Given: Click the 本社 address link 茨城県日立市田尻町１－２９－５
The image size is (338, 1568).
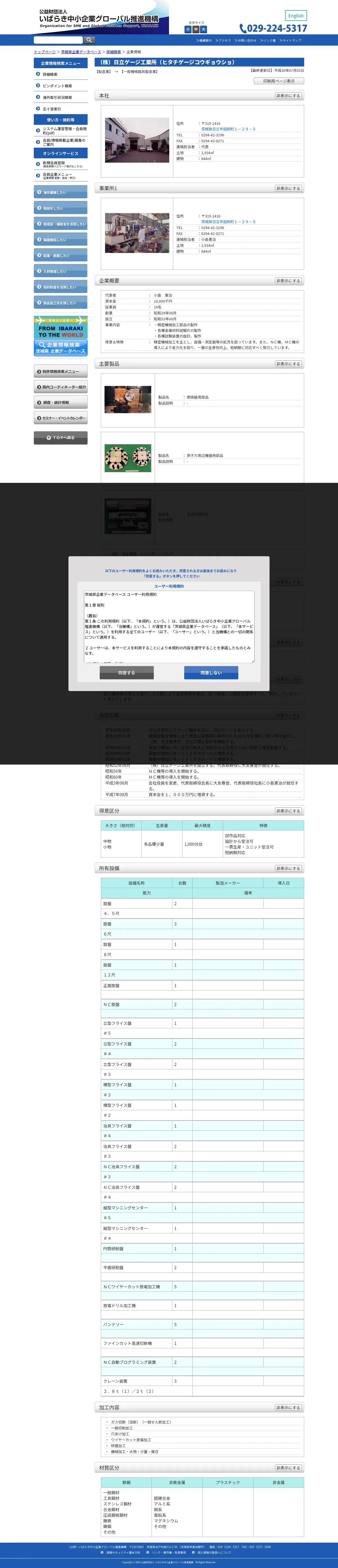Looking at the screenshot, I should point(228,129).
